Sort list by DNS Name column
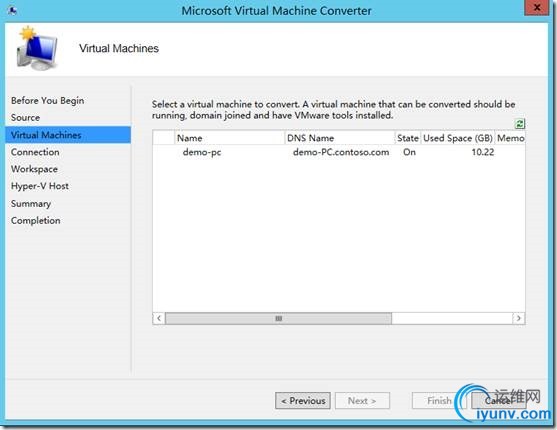The height and width of the screenshot is (430, 557). [x=340, y=138]
